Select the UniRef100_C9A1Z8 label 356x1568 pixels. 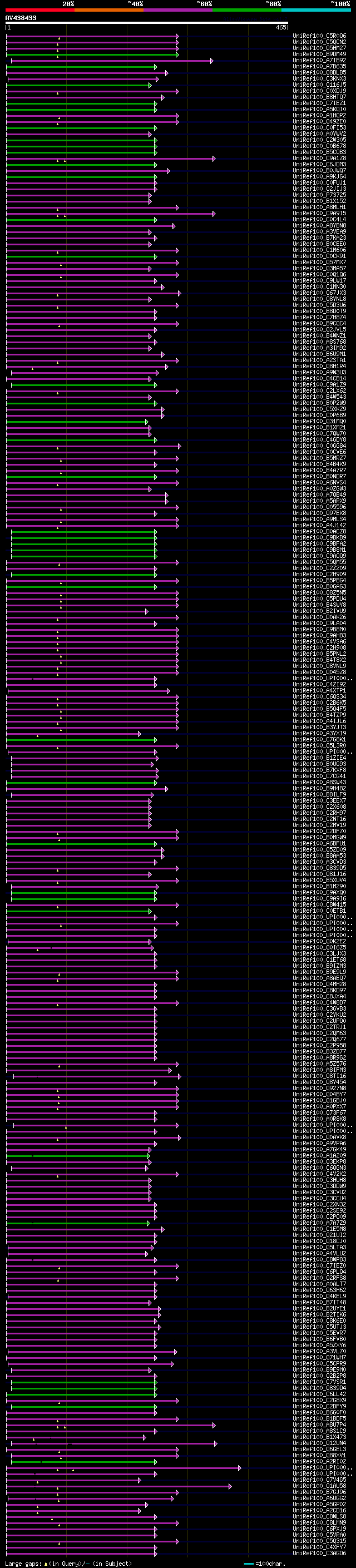pyautogui.click(x=319, y=159)
